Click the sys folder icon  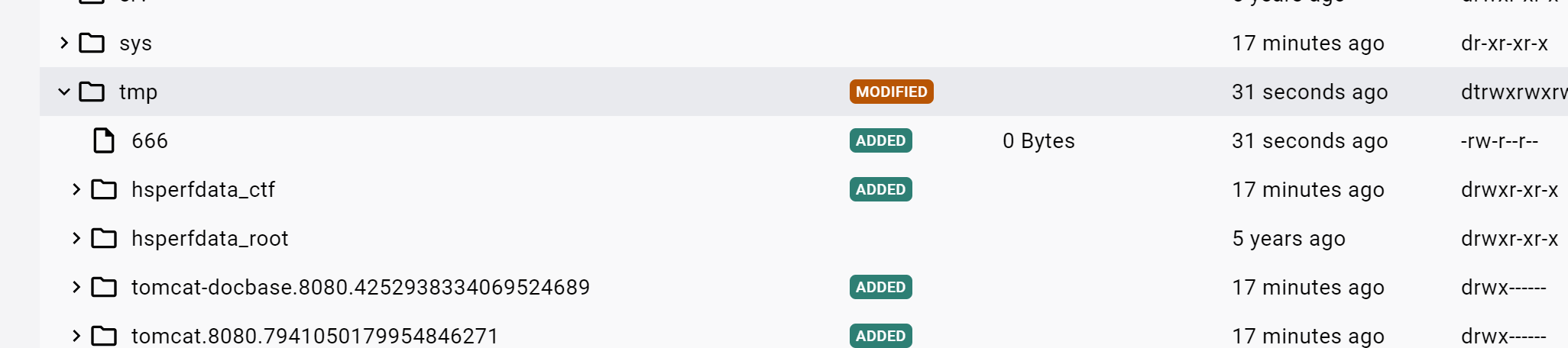tap(92, 43)
